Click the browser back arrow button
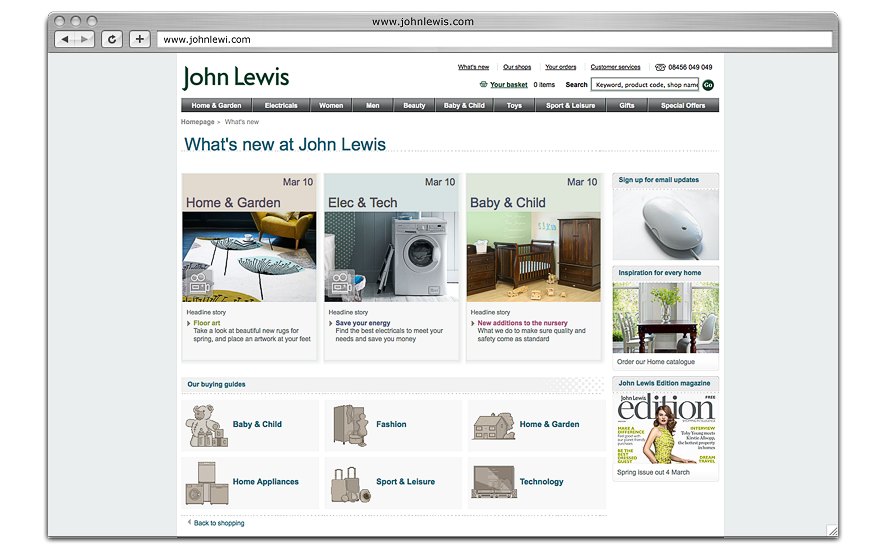Screen dimensions: 887x548 click(x=65, y=39)
